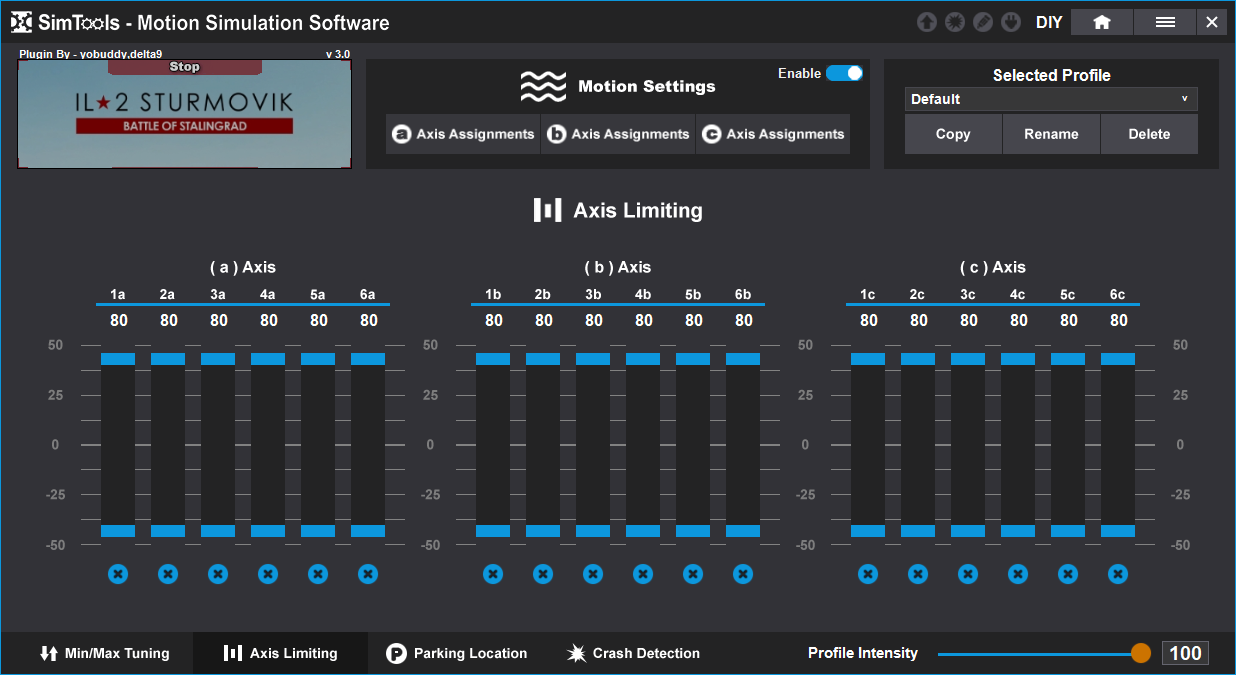Open the Crash Detection tab
1236x675 pixels.
(634, 653)
